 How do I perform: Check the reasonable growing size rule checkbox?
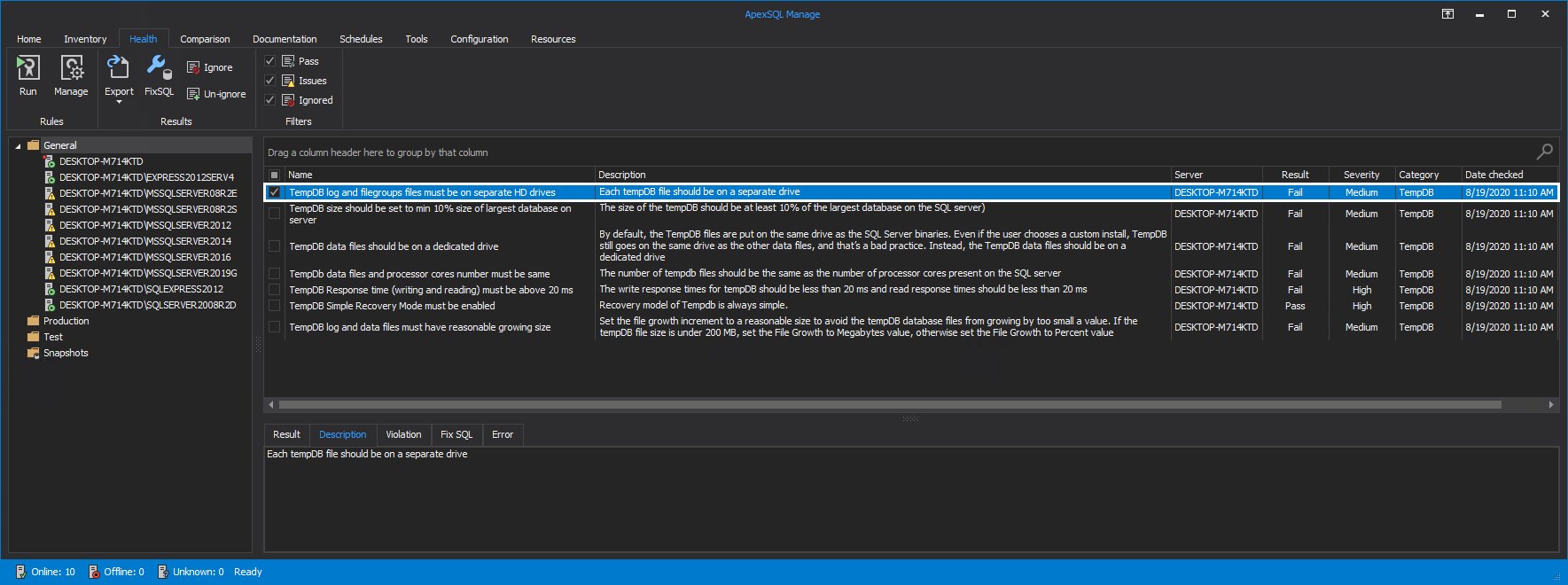pyautogui.click(x=275, y=327)
